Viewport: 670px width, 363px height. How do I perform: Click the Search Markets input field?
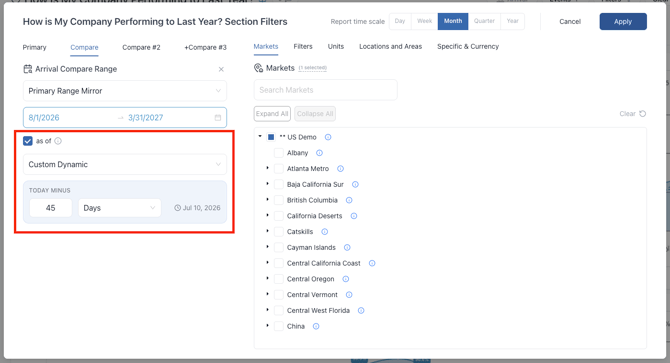tap(326, 90)
